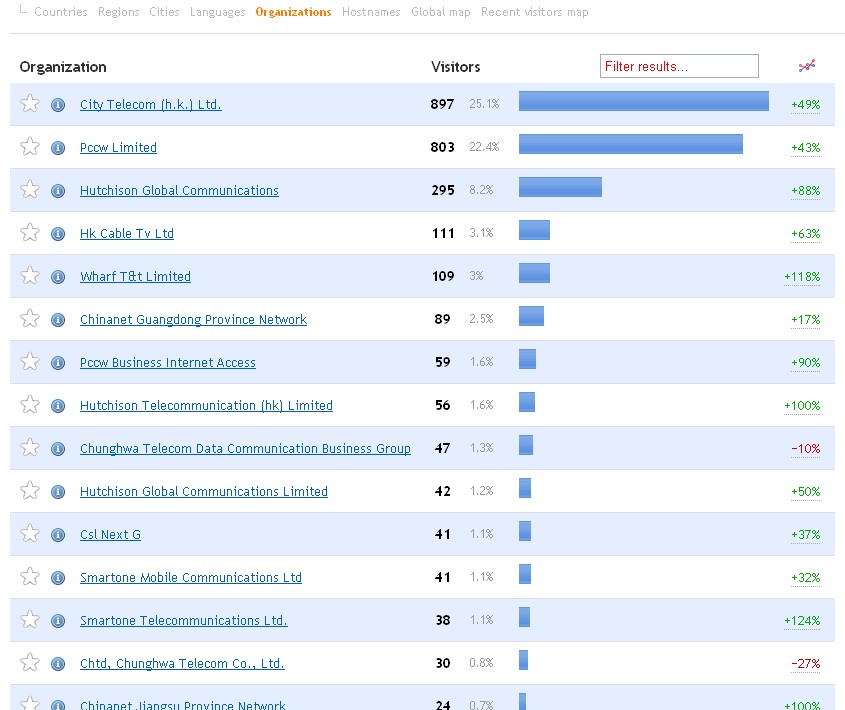Star the Wharf T&t Limited row
Viewport: 845px width, 710px height.
(30, 276)
